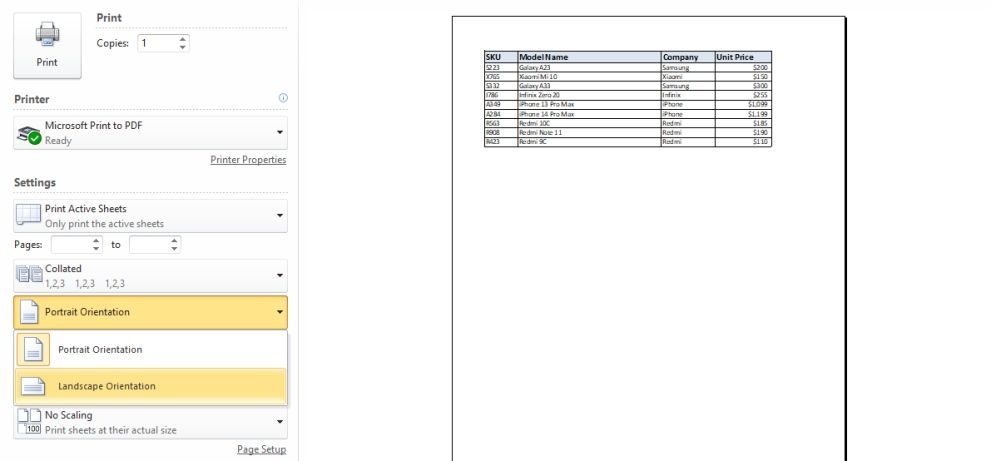Click the Landscape Orientation option icon

tap(33, 386)
